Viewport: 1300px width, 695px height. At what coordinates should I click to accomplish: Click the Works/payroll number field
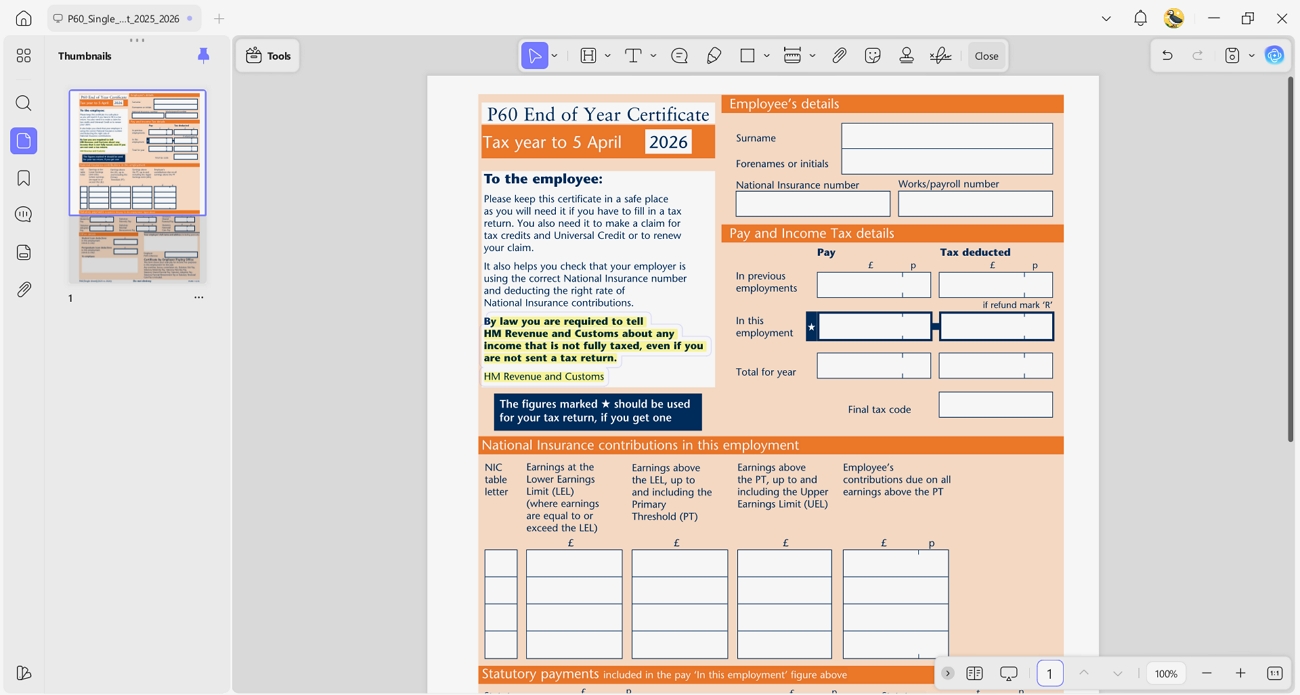(975, 204)
